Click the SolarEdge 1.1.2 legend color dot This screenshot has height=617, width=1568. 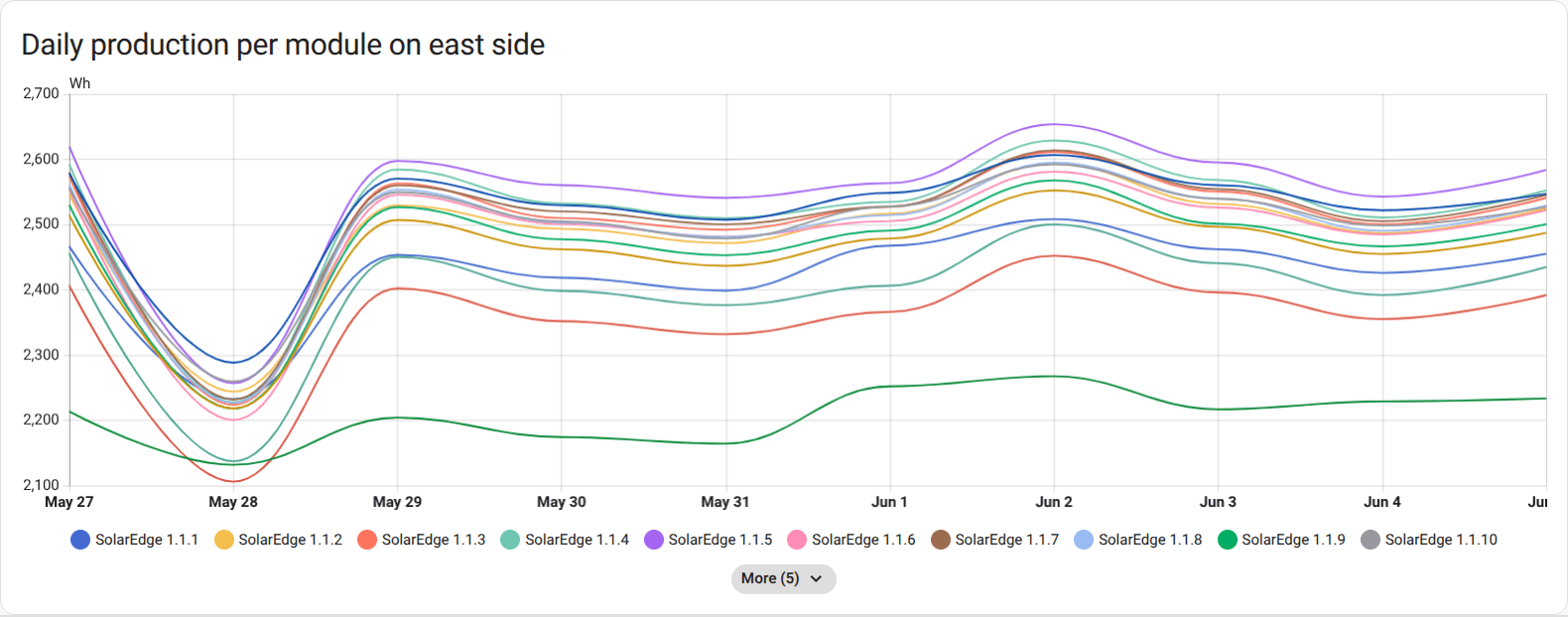click(224, 540)
